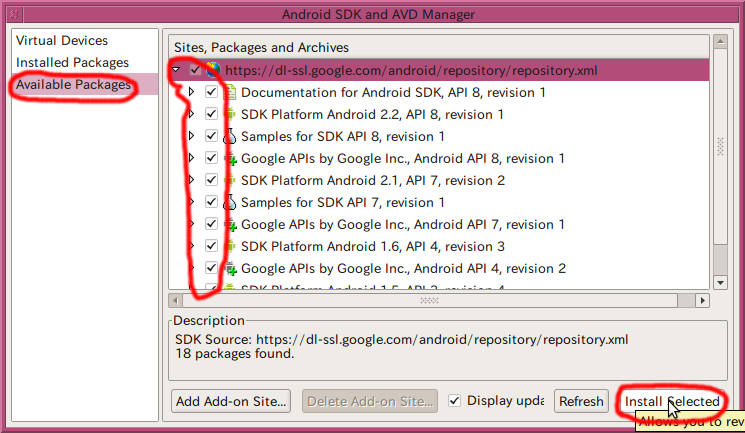
Task: Select 'SDK Platform Android 2.2, API 8, revision 1' text
Action: click(x=372, y=115)
